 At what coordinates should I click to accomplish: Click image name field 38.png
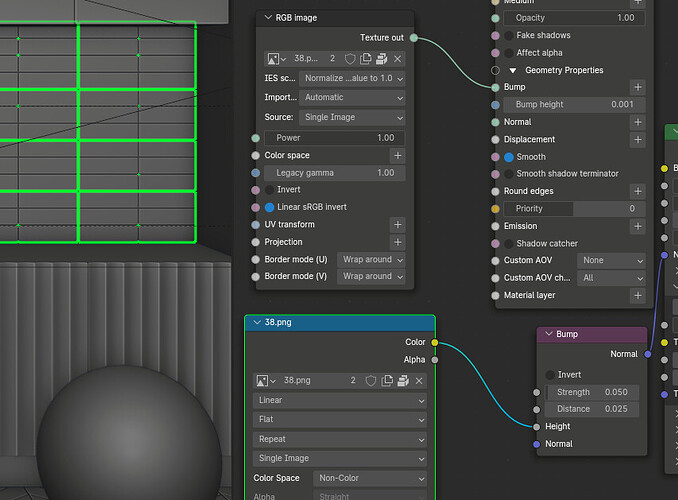tap(311, 381)
